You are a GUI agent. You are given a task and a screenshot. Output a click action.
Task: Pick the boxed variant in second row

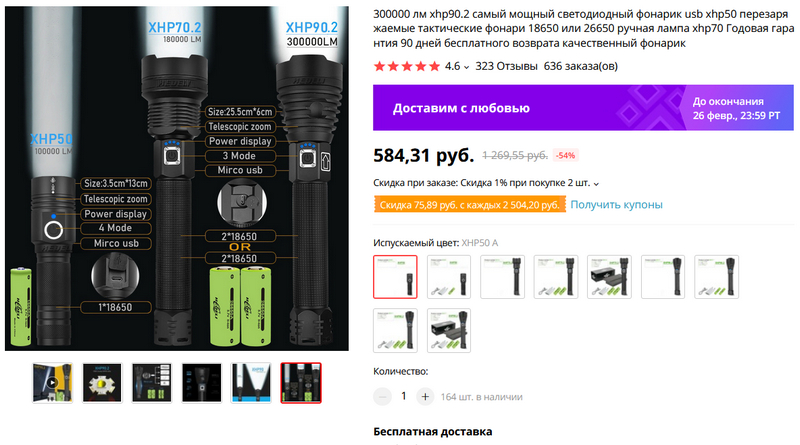[448, 330]
